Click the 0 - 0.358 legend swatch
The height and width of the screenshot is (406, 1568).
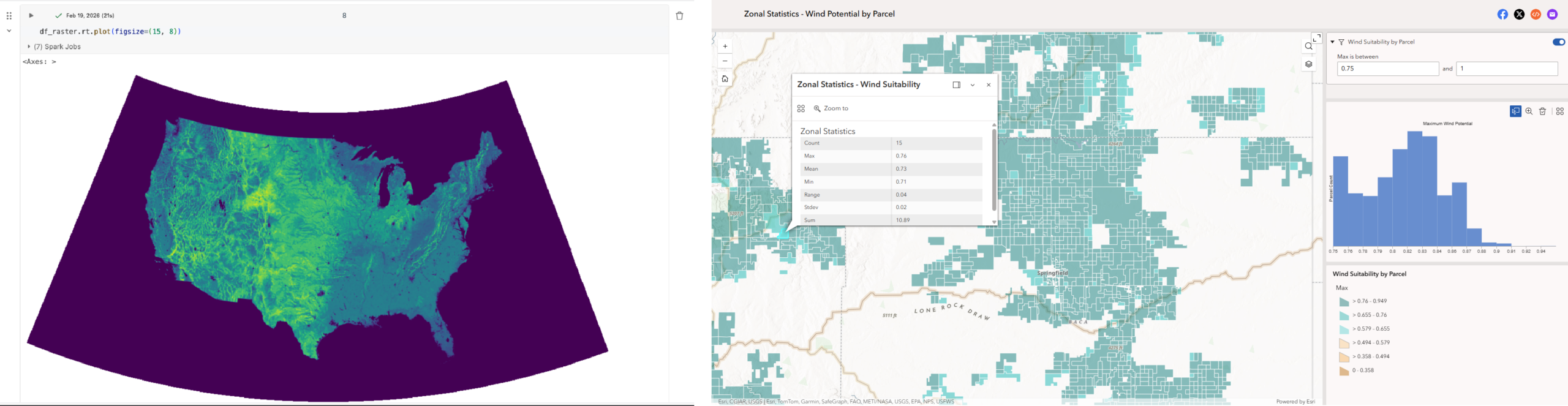(x=1344, y=370)
